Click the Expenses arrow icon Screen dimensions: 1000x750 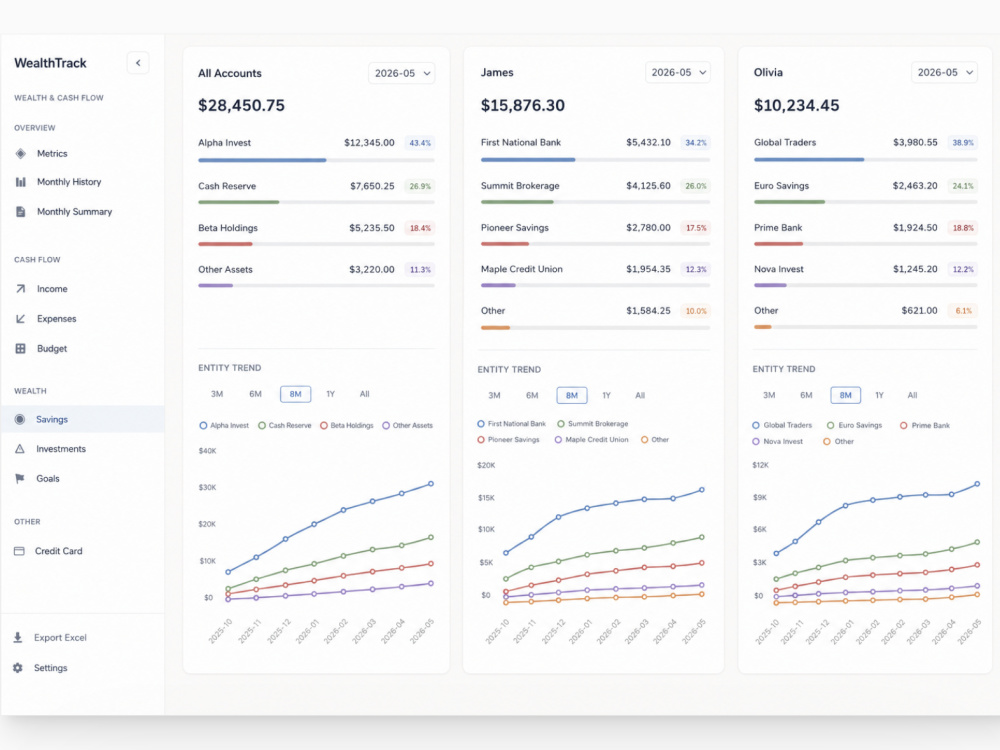[20, 319]
